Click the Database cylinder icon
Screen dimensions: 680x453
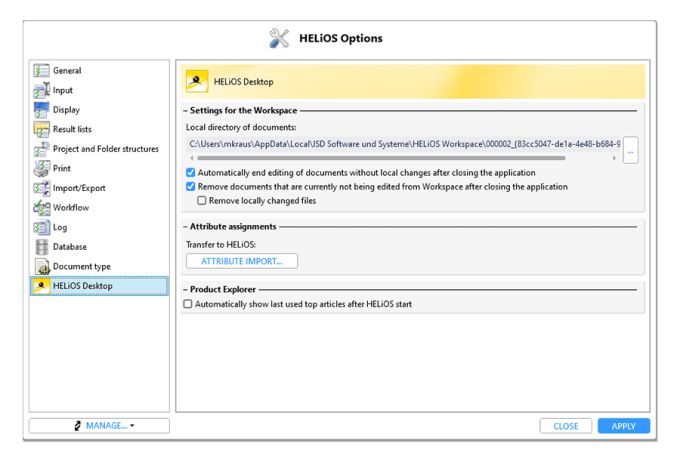coord(42,247)
